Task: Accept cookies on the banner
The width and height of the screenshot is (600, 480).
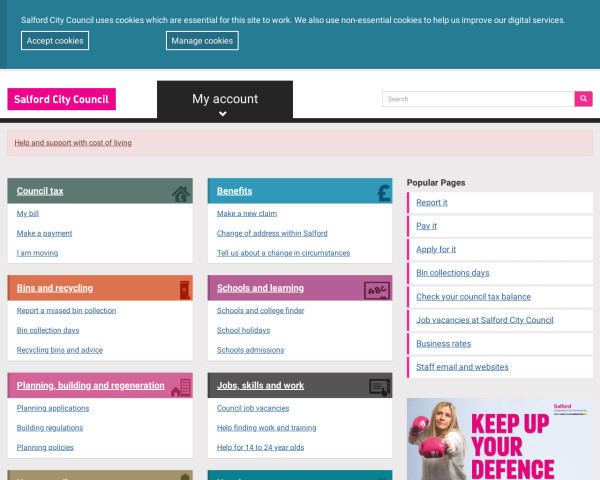Action: tap(55, 41)
